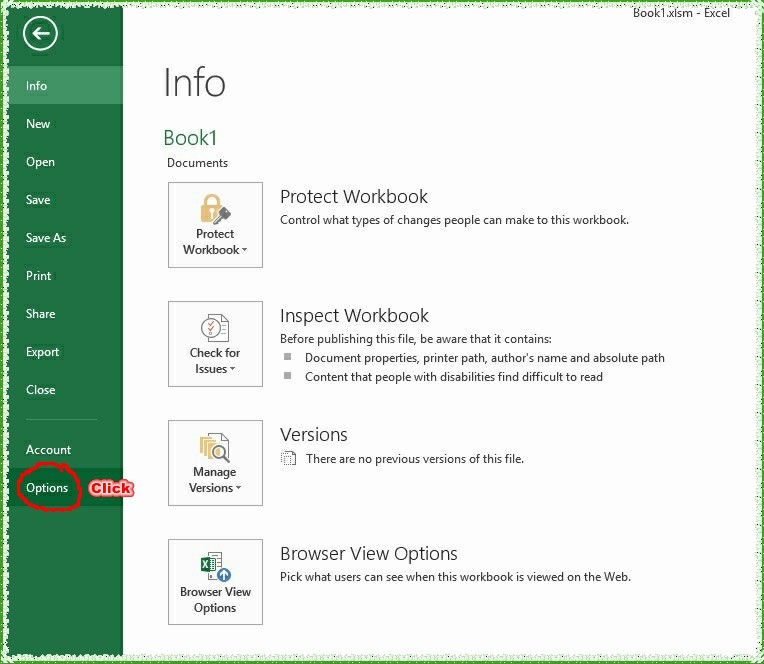This screenshot has width=764, height=664.
Task: Select Share from the sidebar menu
Action: pos(66,313)
